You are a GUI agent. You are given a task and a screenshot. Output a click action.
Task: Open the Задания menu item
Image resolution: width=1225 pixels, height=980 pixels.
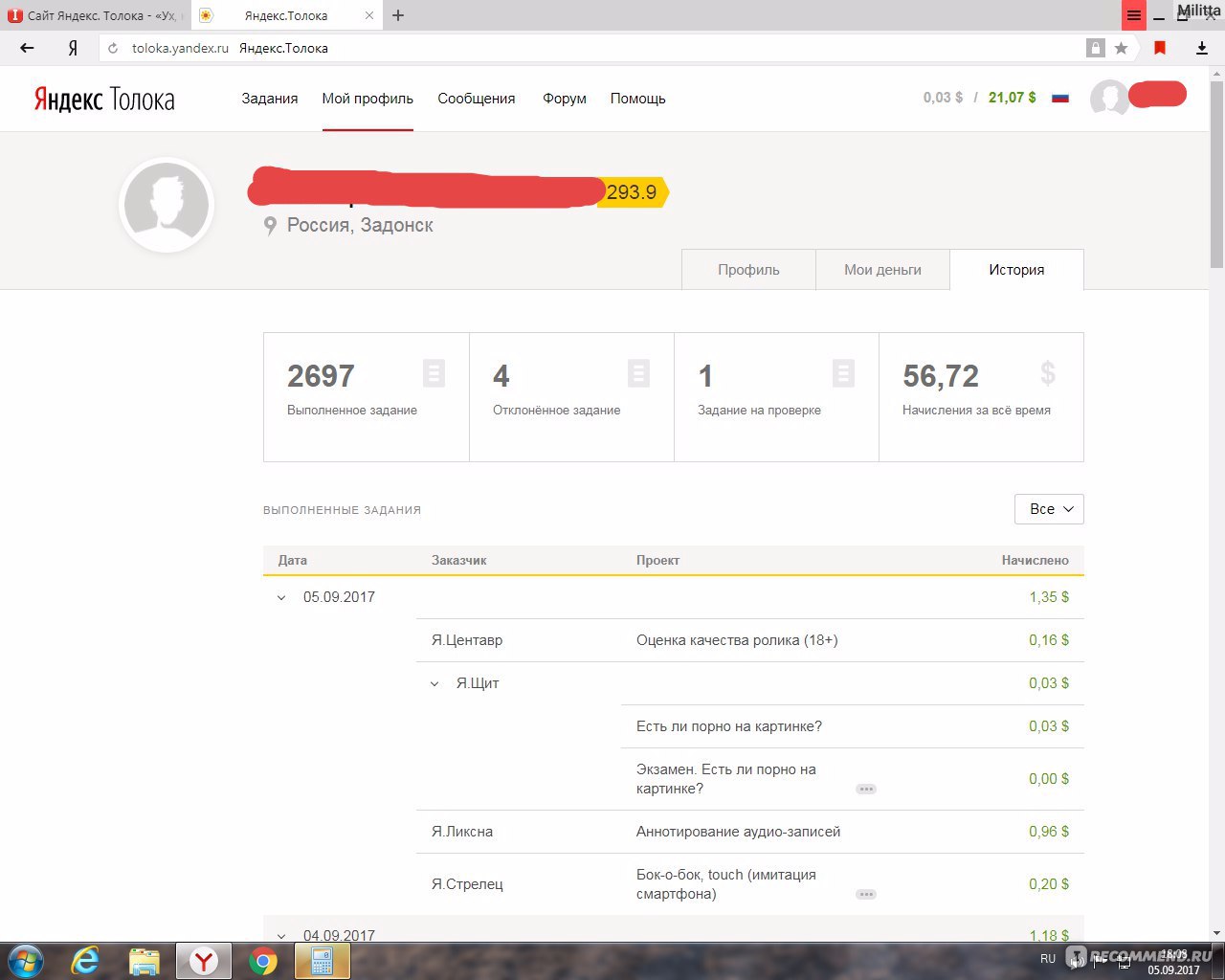(x=270, y=99)
